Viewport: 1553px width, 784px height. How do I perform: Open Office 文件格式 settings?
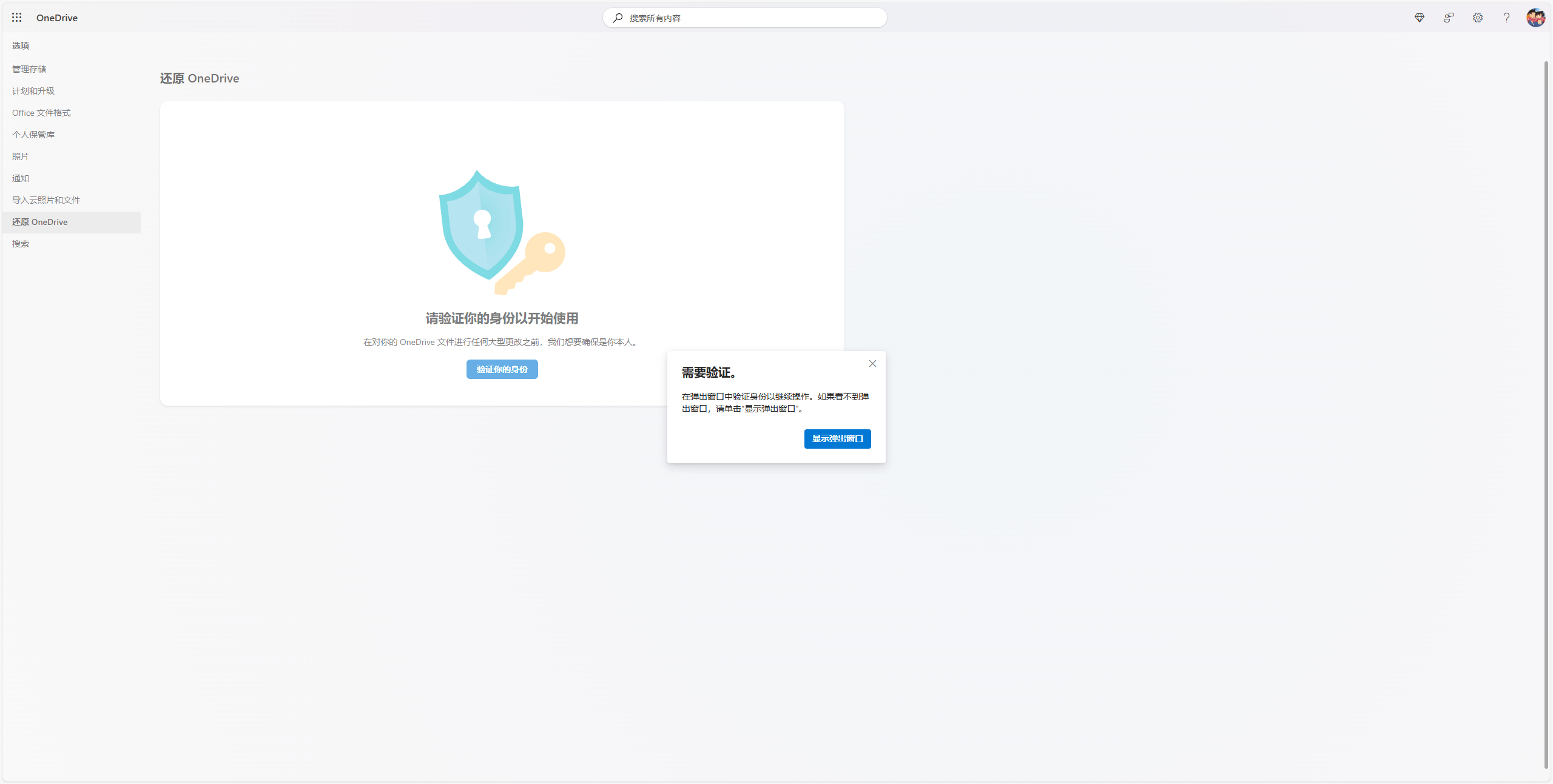pos(41,113)
